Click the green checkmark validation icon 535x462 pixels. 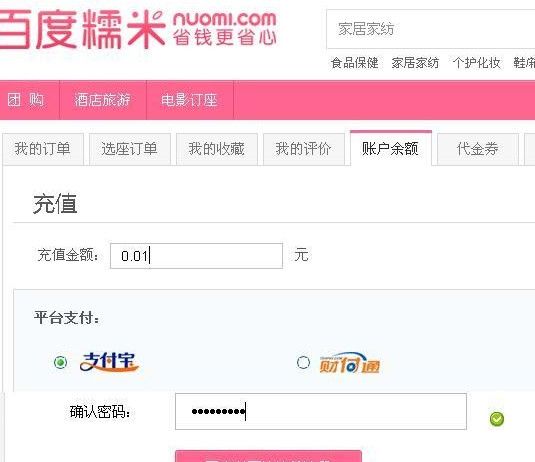(x=496, y=419)
